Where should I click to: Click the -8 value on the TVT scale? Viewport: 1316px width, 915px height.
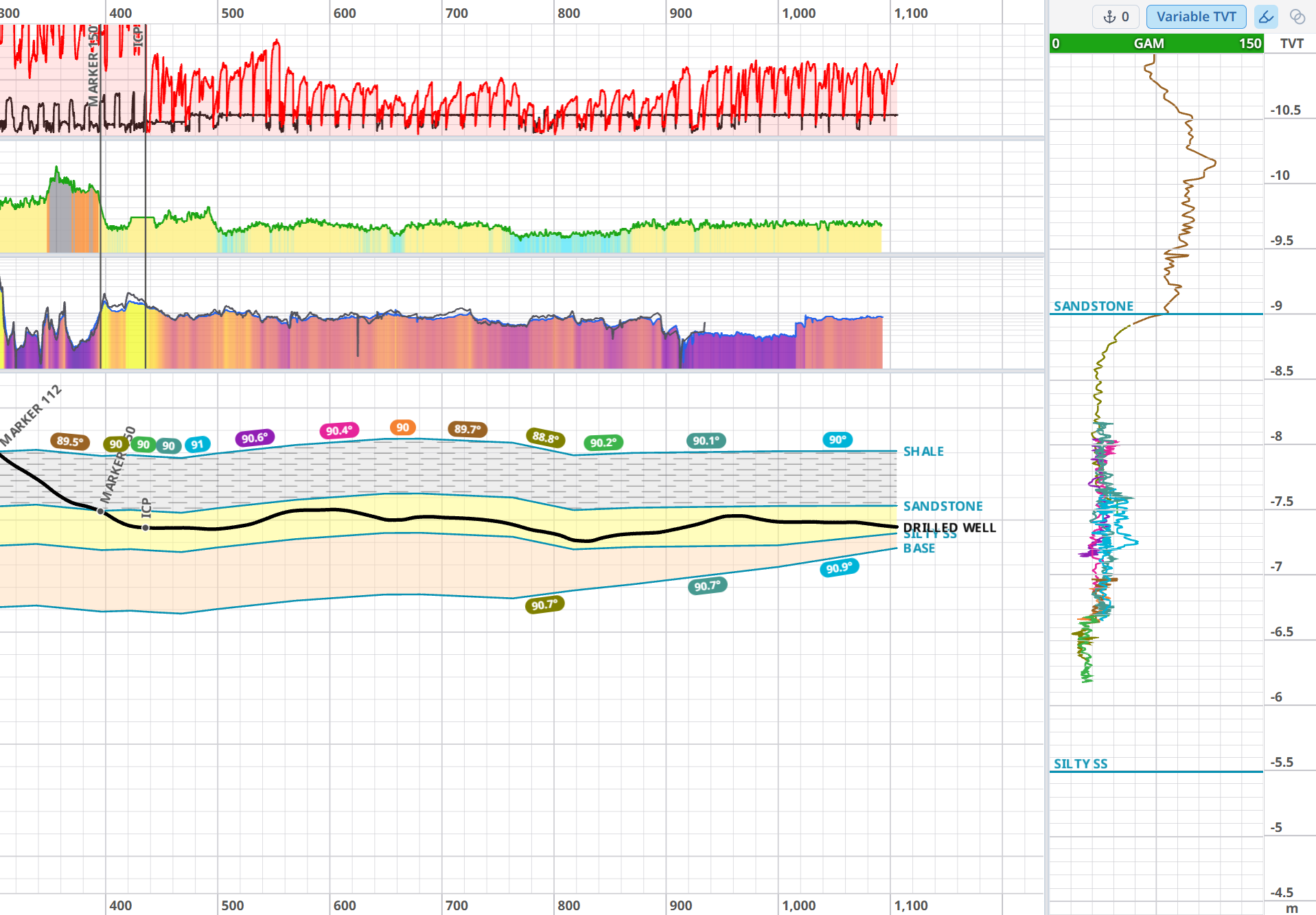(1276, 436)
